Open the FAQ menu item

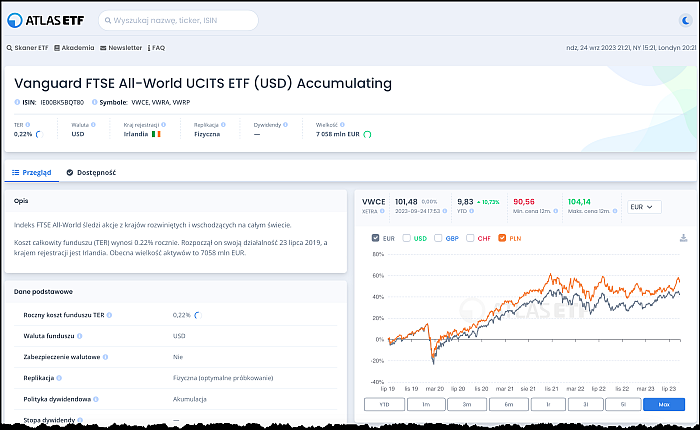tap(156, 48)
